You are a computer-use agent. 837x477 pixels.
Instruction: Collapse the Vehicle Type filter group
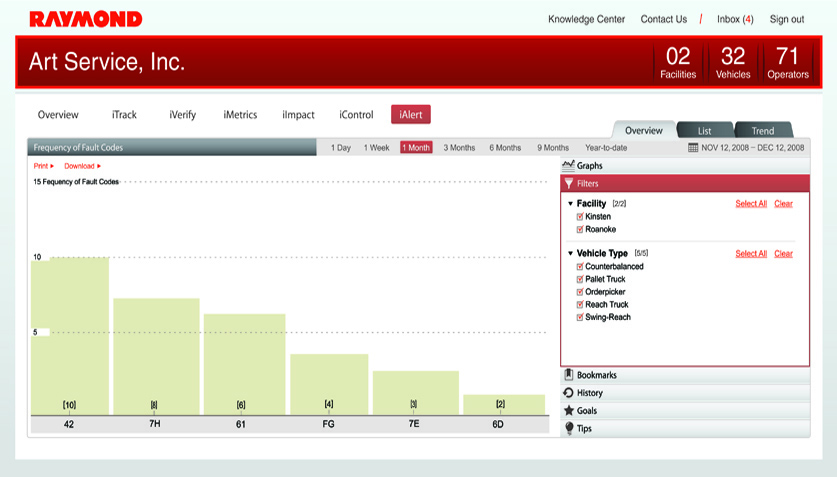570,253
